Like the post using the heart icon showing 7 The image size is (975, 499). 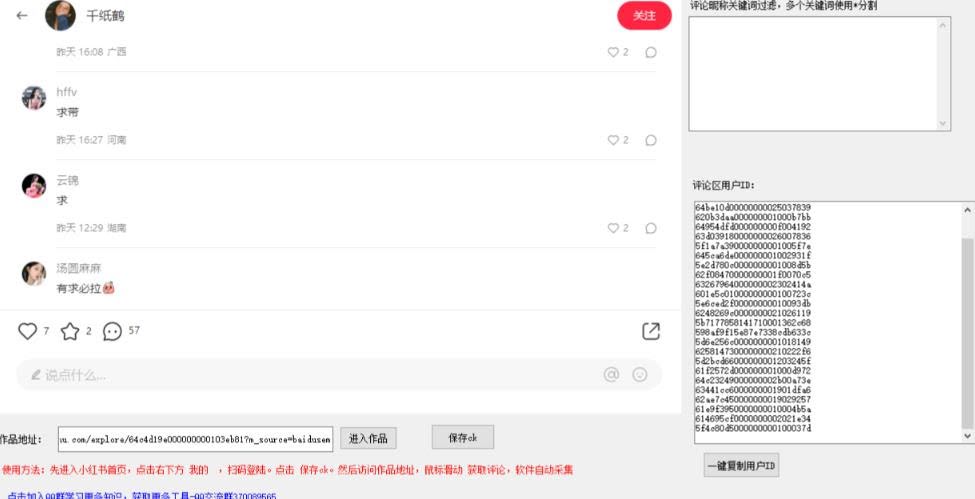tap(27, 331)
